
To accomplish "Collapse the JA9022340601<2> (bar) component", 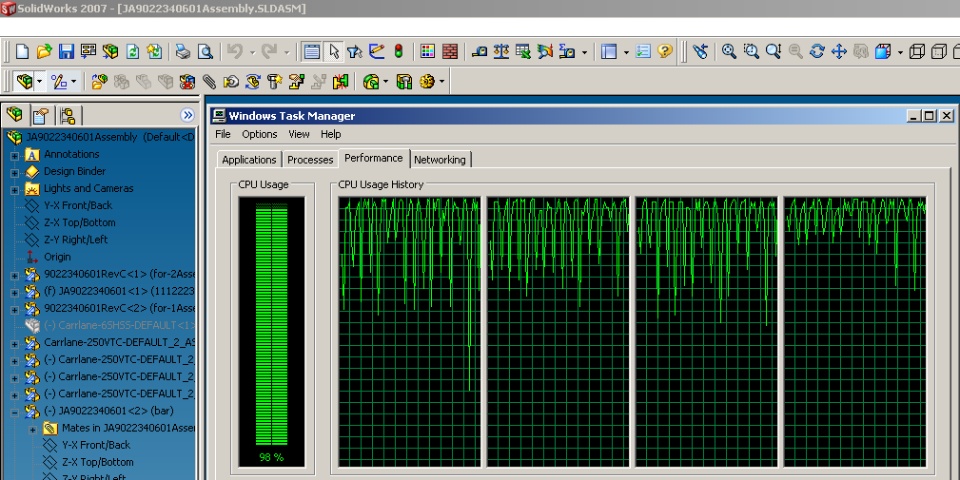I will point(14,411).
